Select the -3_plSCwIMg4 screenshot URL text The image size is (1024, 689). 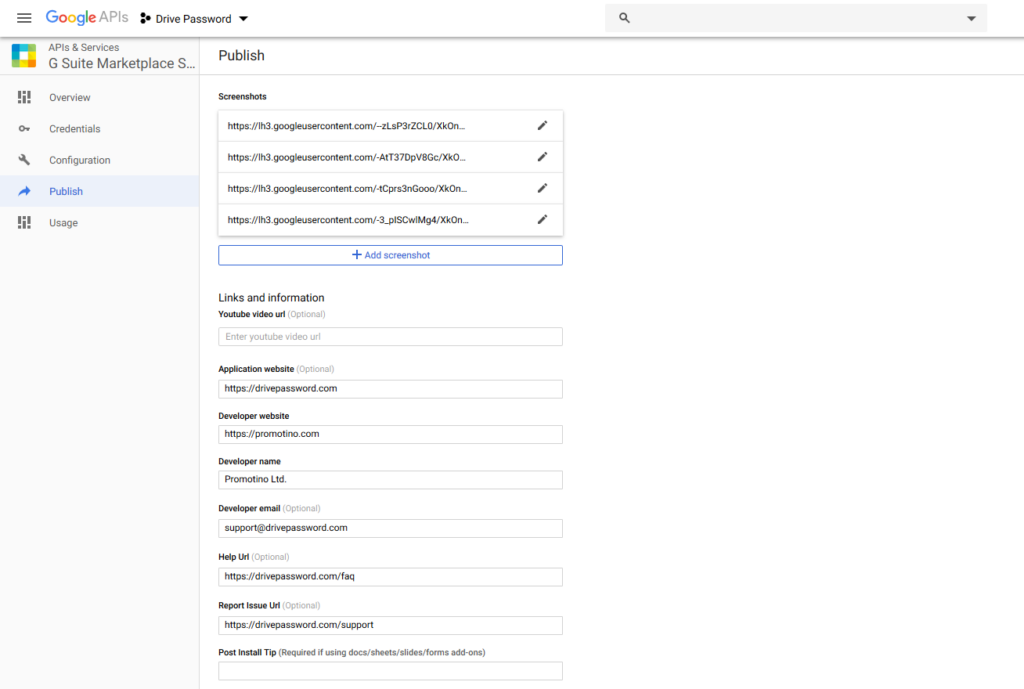point(347,220)
